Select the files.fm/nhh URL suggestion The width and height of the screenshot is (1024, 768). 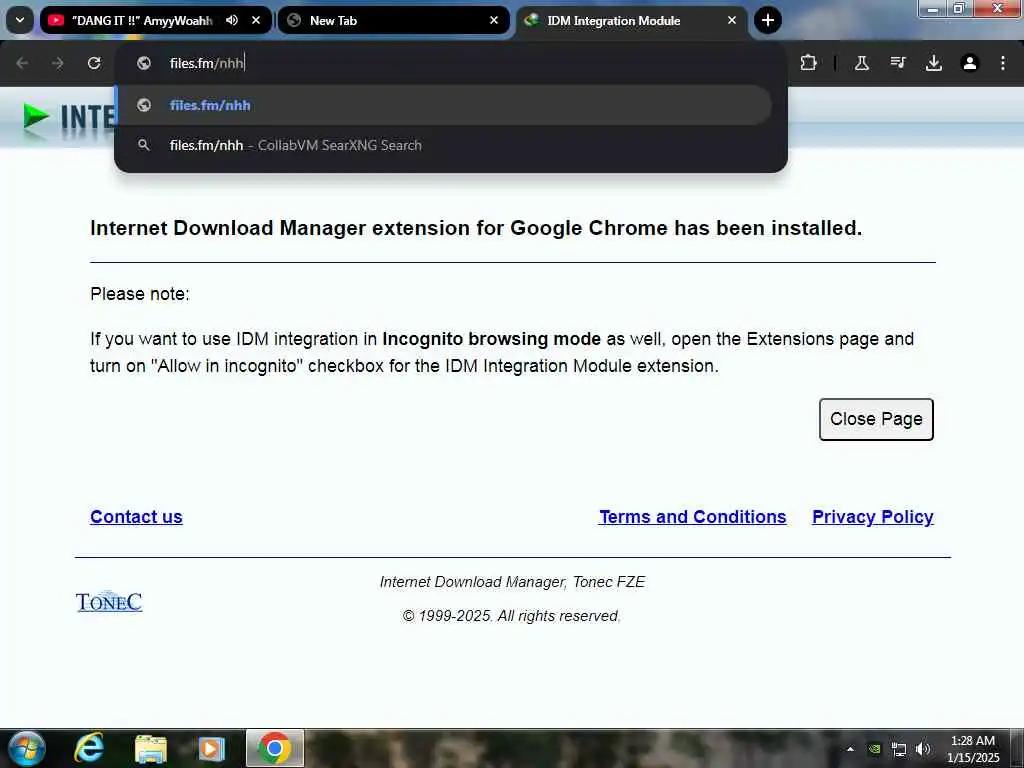pos(444,105)
